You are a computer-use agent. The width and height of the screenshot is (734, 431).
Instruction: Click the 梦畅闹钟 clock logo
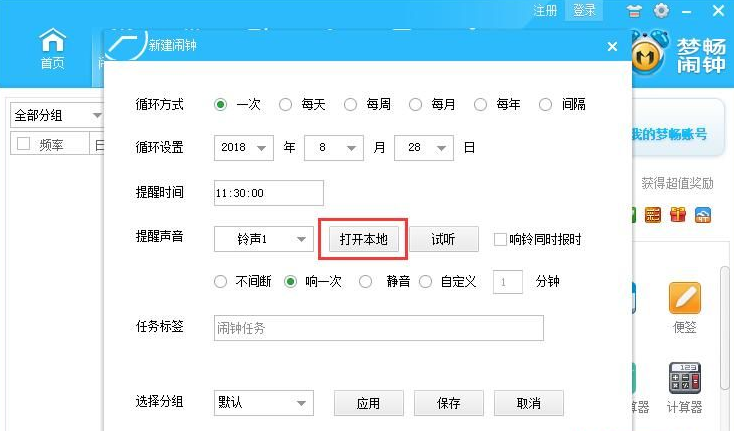tap(648, 53)
